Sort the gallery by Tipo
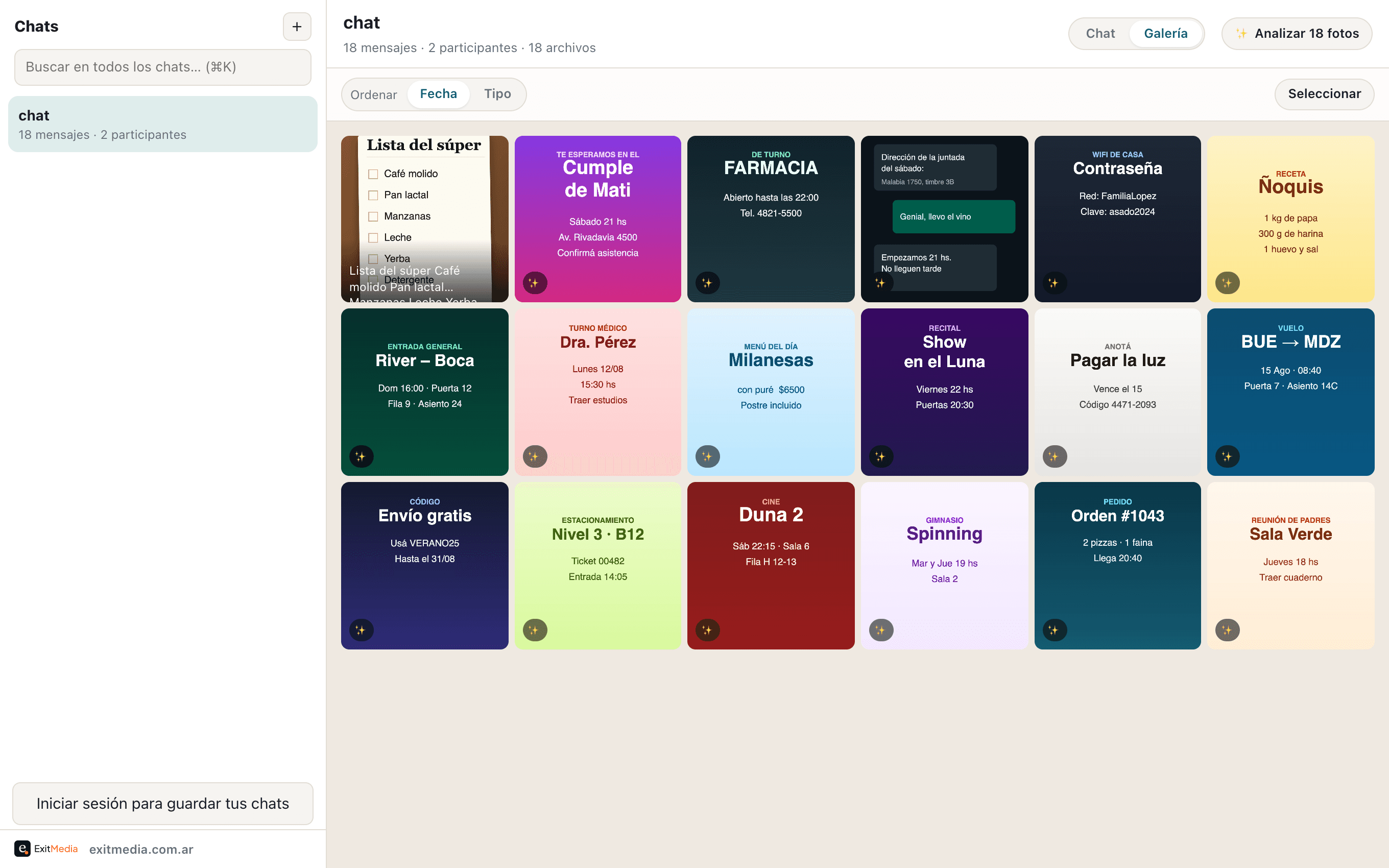Image resolution: width=1389 pixels, height=868 pixels. [x=497, y=93]
